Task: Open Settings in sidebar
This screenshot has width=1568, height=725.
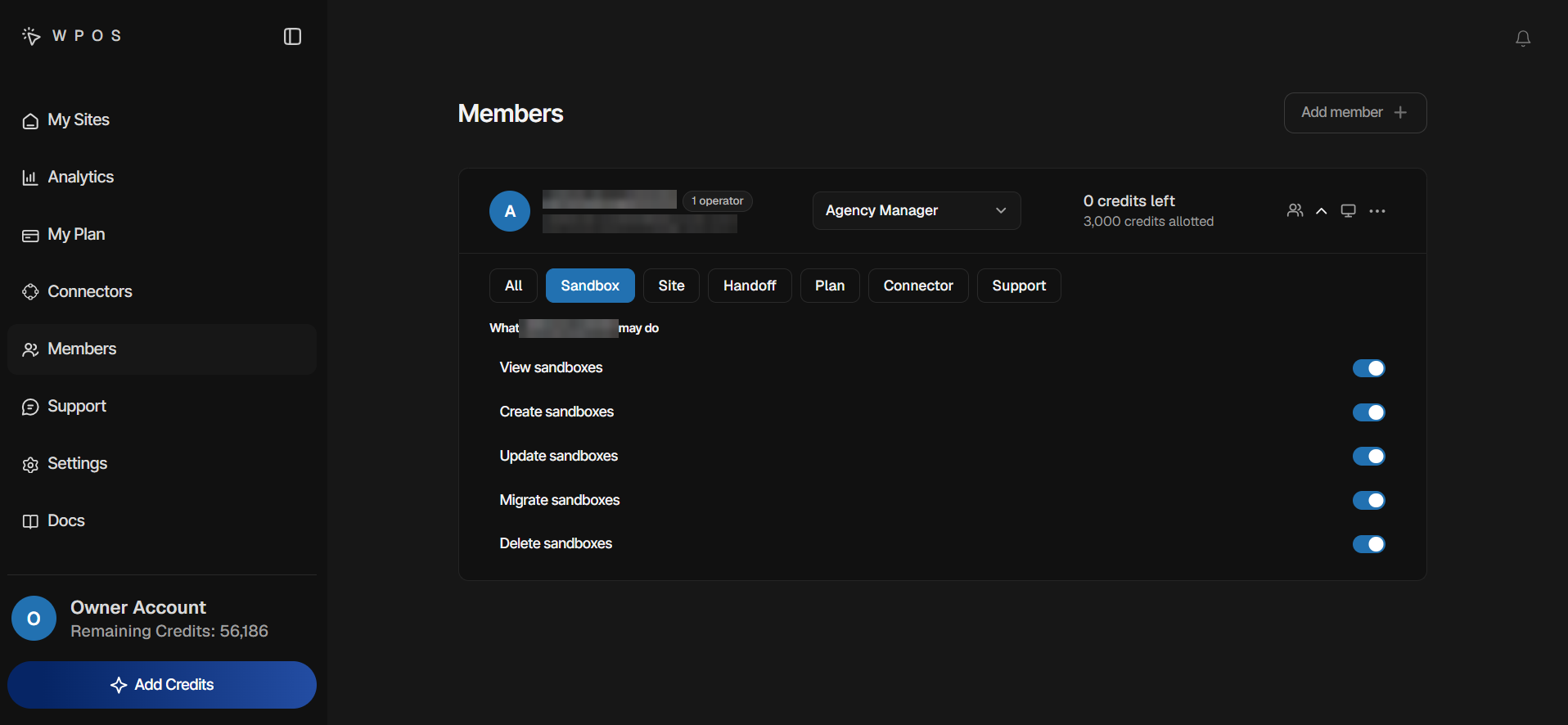Action: click(x=162, y=464)
